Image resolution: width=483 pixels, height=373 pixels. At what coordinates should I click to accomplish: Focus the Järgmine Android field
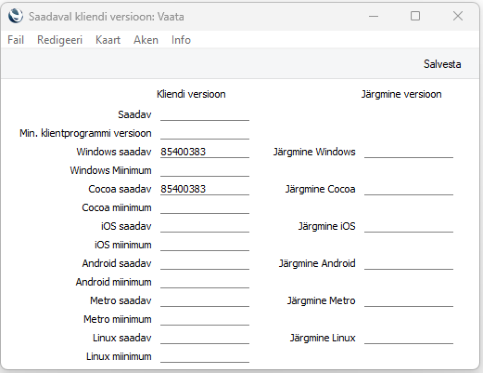tap(409, 264)
